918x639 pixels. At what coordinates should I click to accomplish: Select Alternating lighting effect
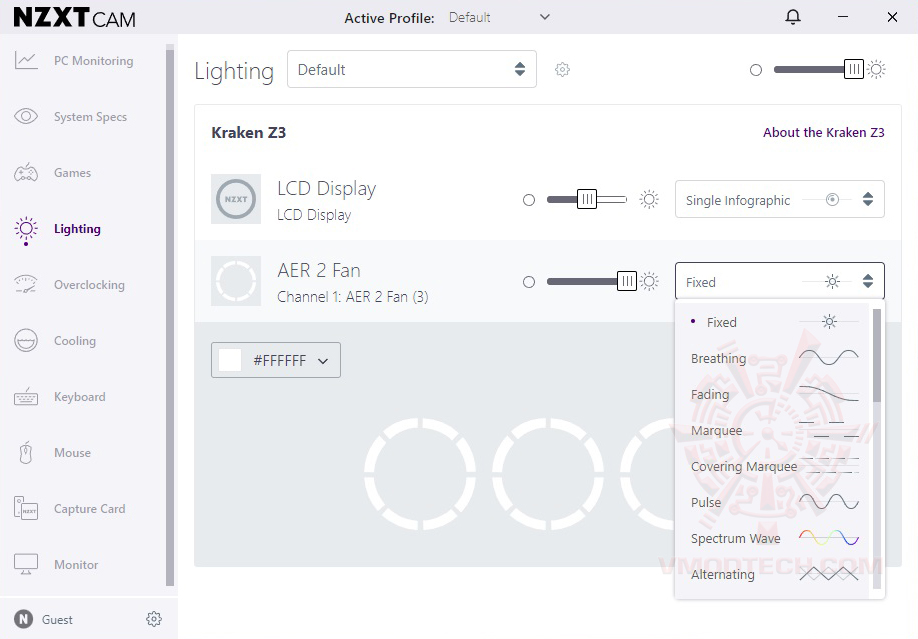pyautogui.click(x=774, y=574)
